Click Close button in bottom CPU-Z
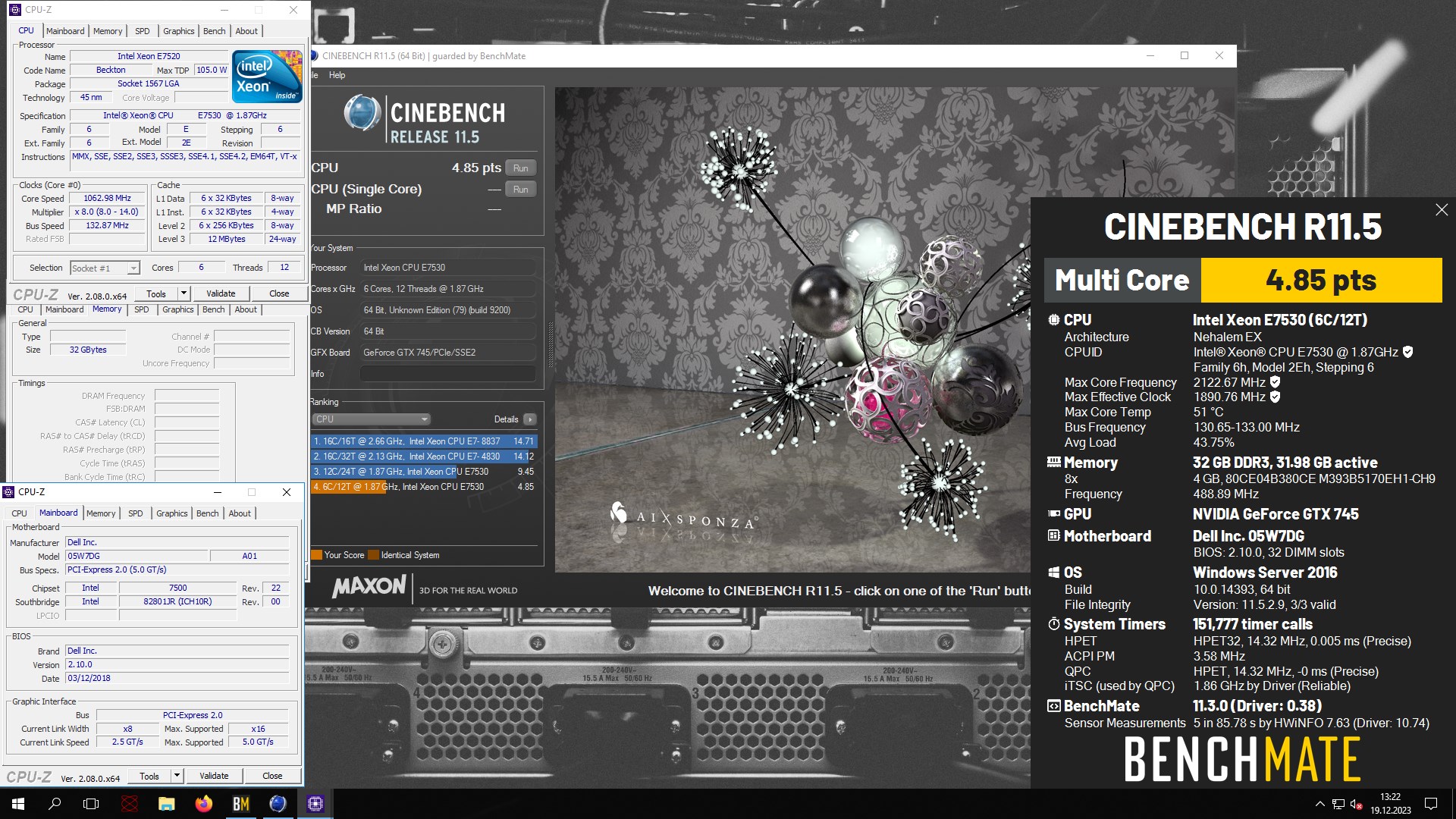This screenshot has width=1456, height=819. coord(272,776)
